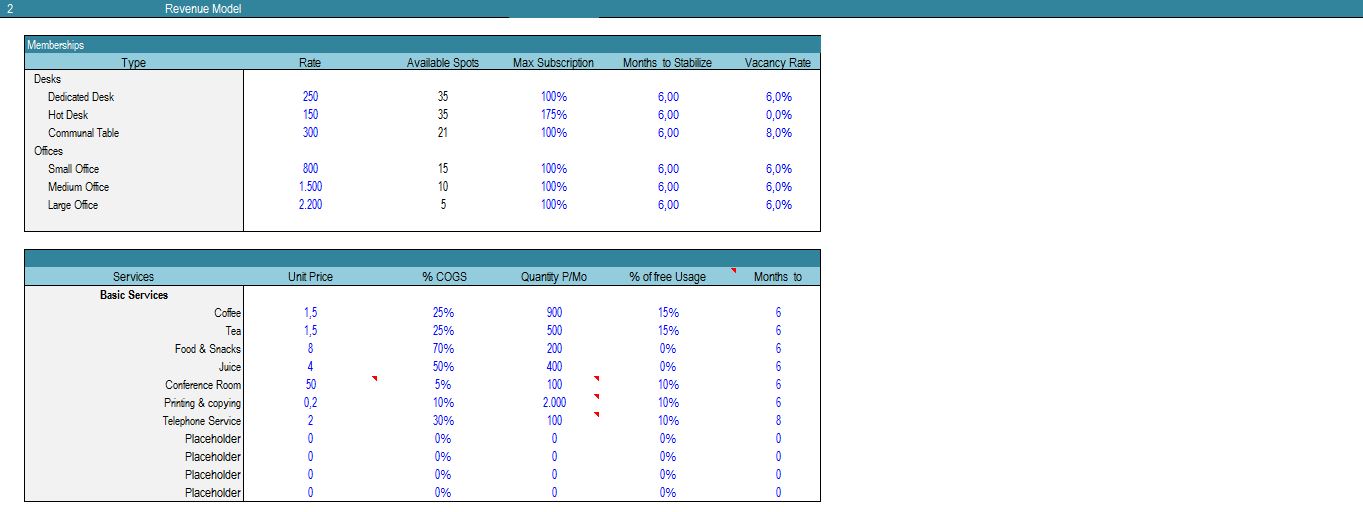Click the Dedicated Desk rate 250
The image size is (1363, 512).
310,97
